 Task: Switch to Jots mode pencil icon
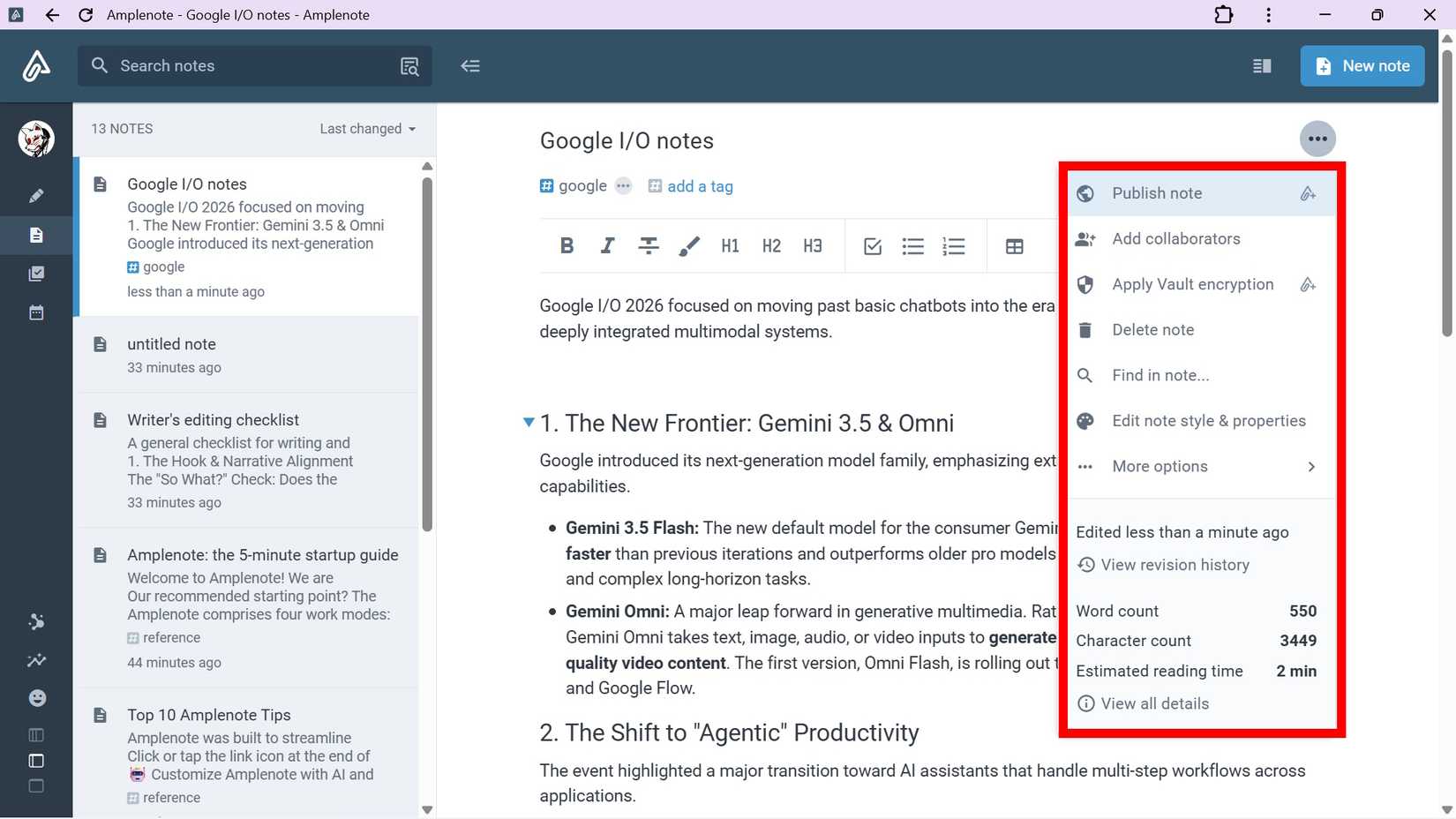pyautogui.click(x=36, y=196)
